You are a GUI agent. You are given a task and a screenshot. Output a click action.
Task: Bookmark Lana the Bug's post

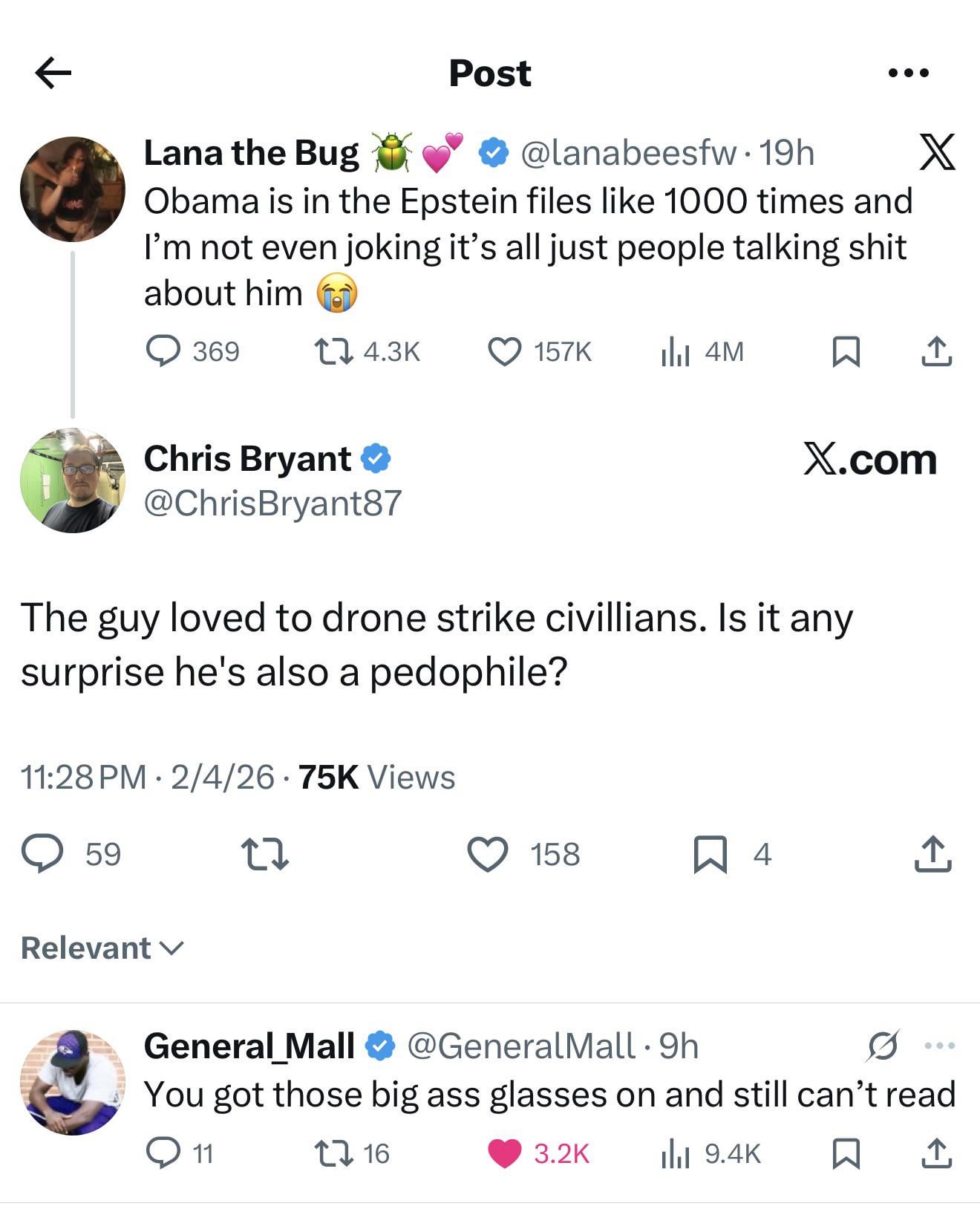pyautogui.click(x=846, y=351)
